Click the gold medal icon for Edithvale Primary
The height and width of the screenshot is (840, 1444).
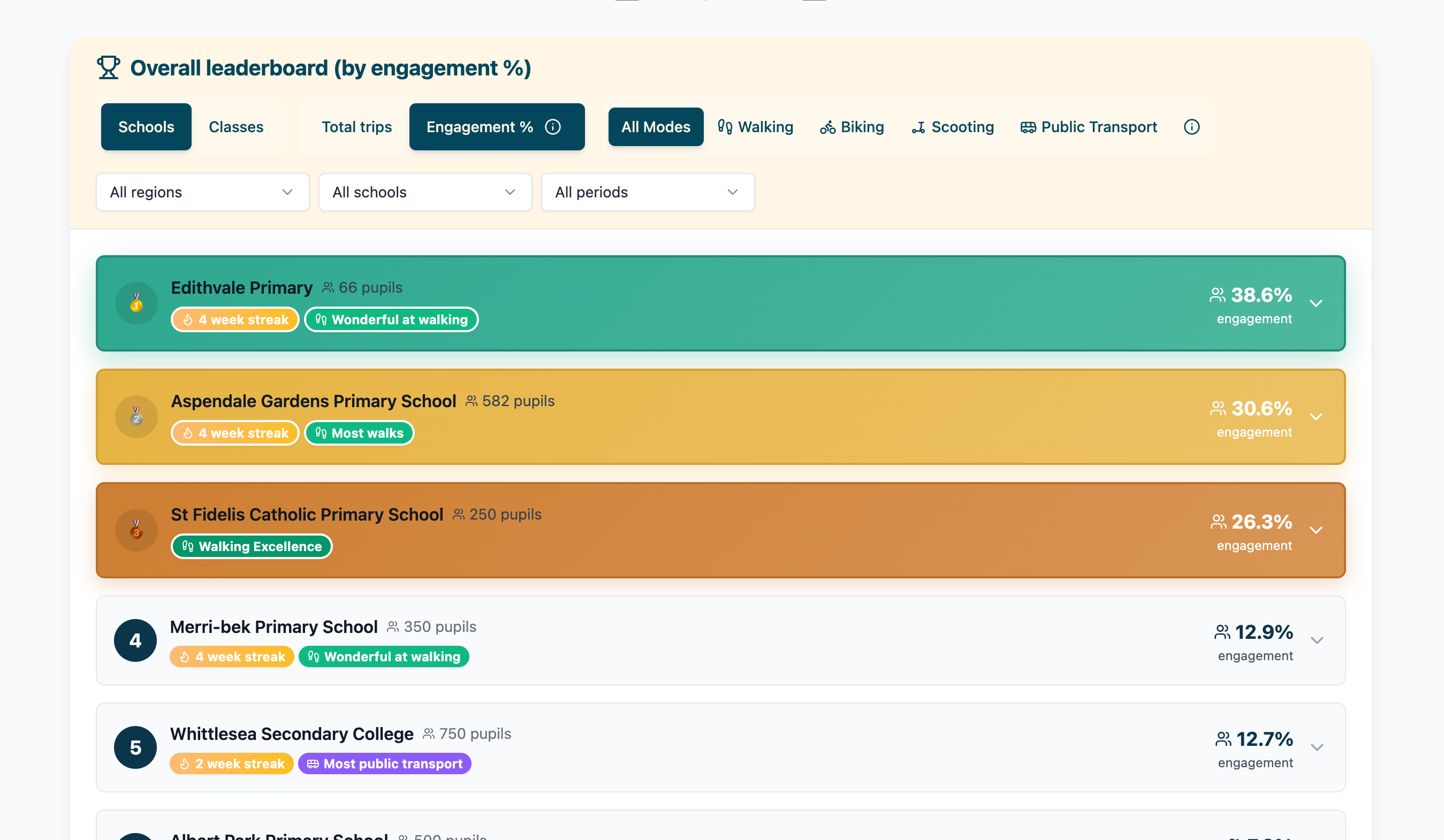click(x=136, y=303)
